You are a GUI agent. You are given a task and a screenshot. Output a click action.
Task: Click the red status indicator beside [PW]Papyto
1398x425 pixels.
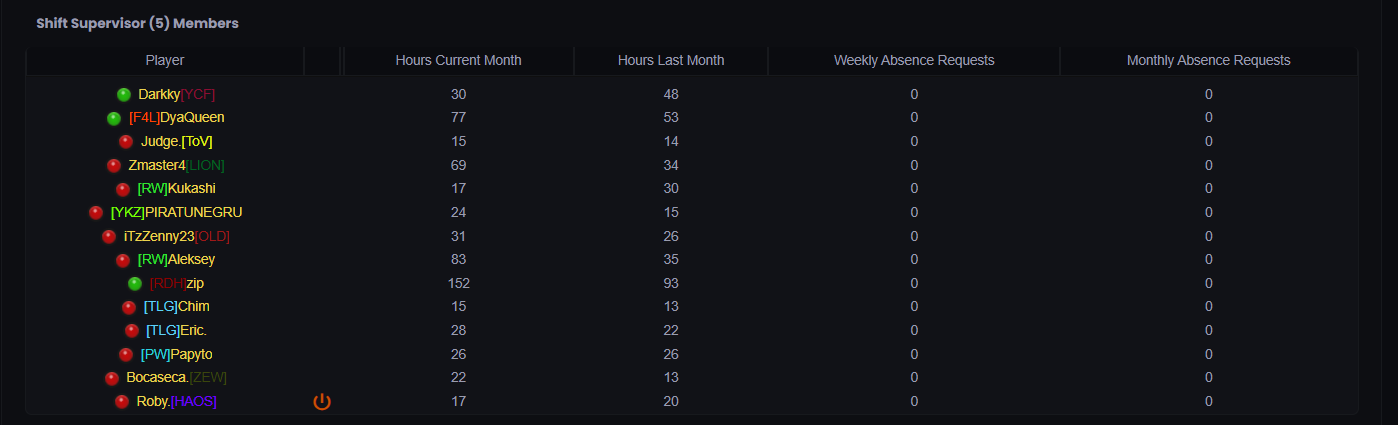point(126,355)
